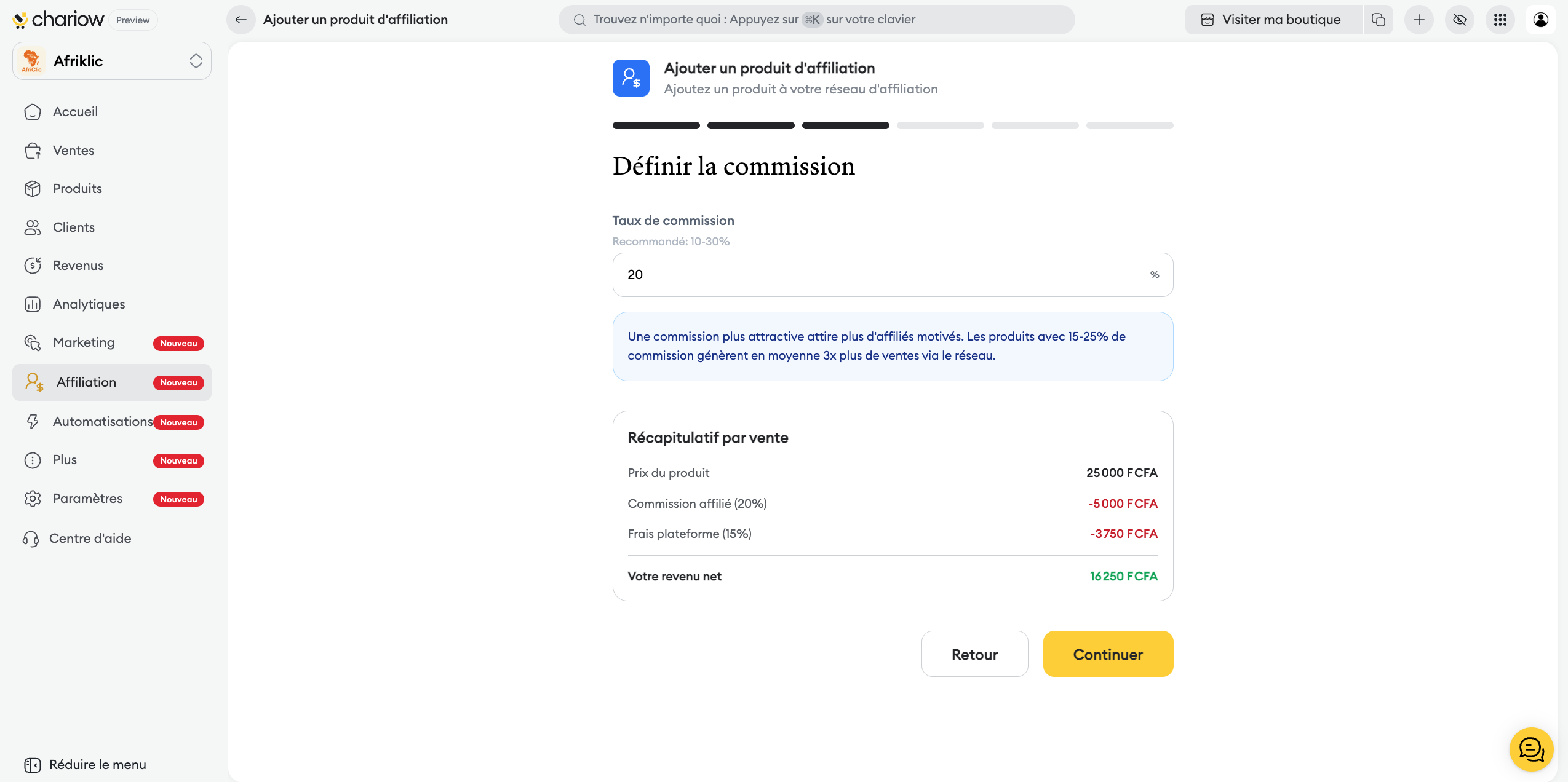
Task: Open the user account avatar
Action: [1540, 20]
